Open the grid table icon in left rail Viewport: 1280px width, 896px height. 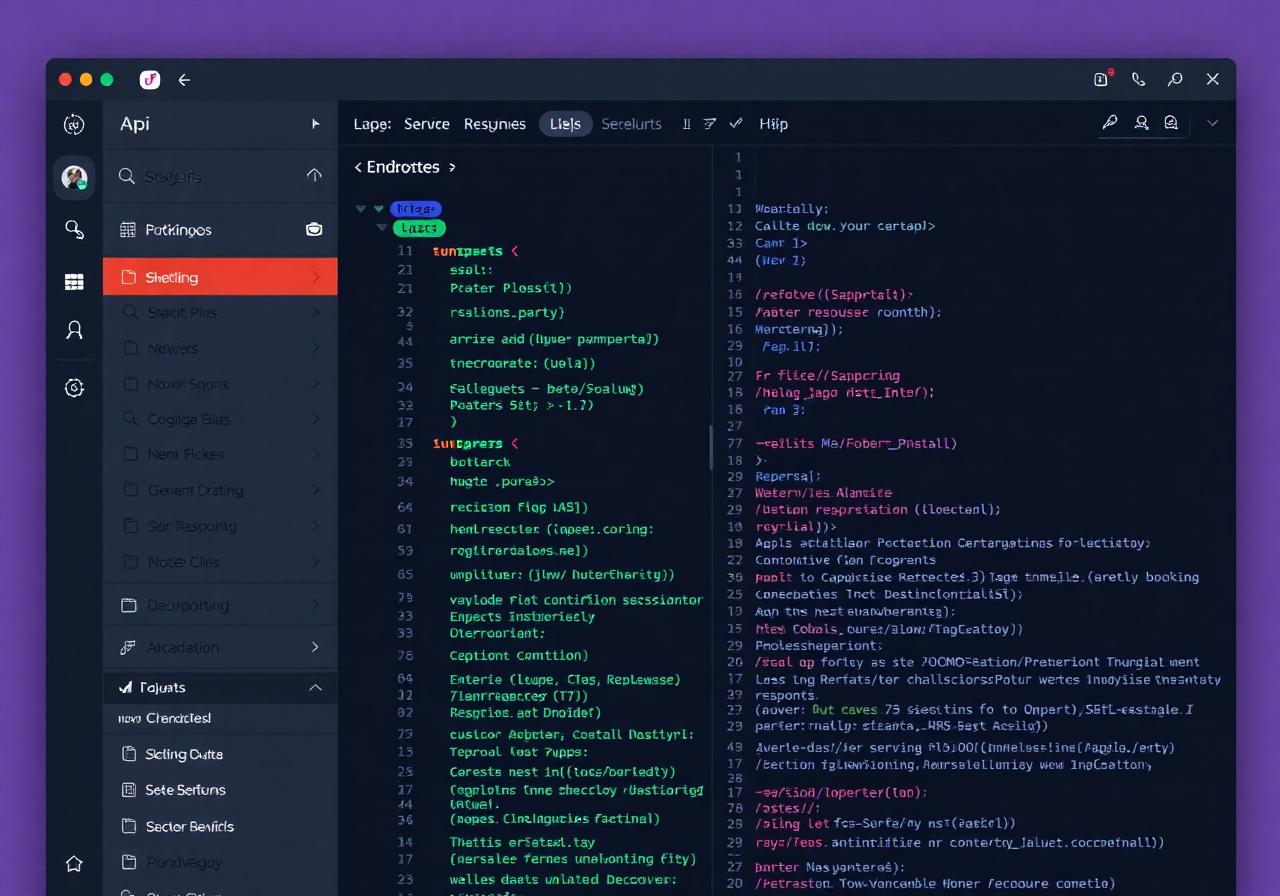74,282
